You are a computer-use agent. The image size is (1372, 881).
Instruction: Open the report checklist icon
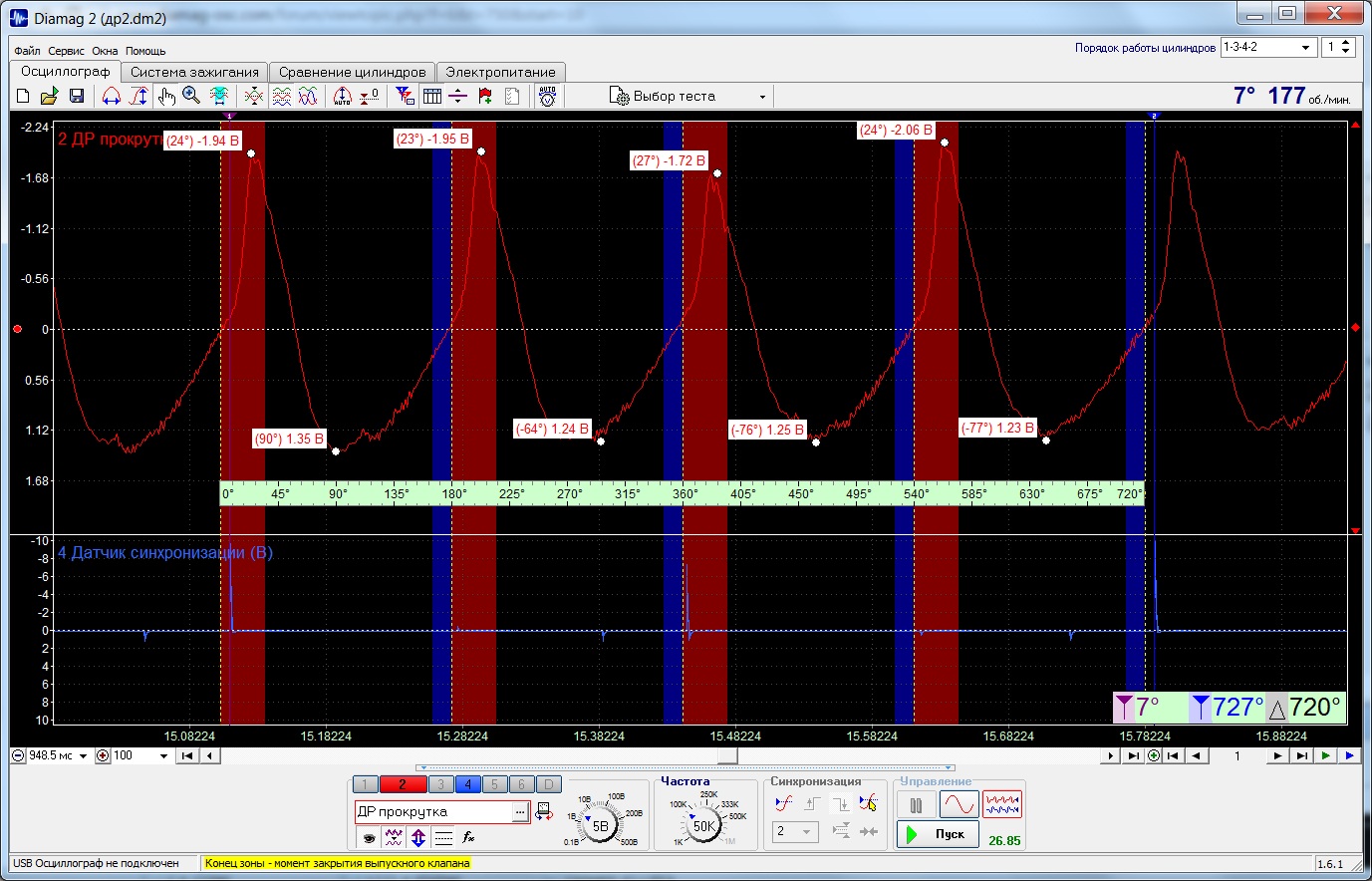click(x=512, y=96)
